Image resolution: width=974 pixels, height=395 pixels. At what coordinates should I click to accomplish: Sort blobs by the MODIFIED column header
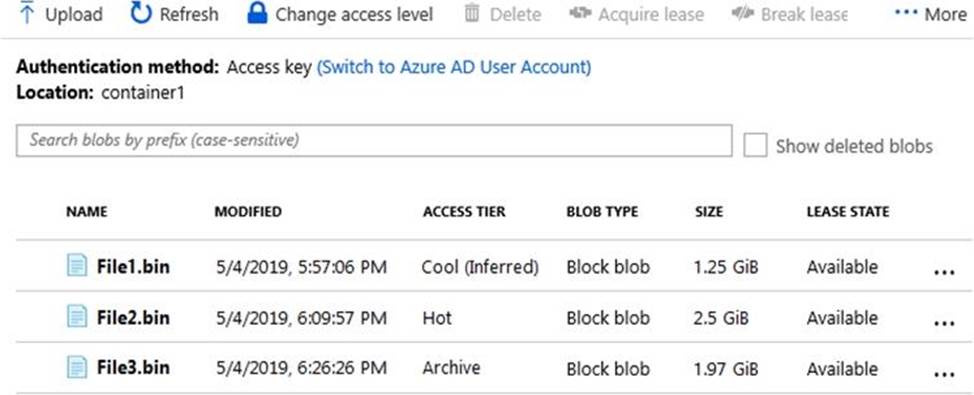pyautogui.click(x=248, y=212)
